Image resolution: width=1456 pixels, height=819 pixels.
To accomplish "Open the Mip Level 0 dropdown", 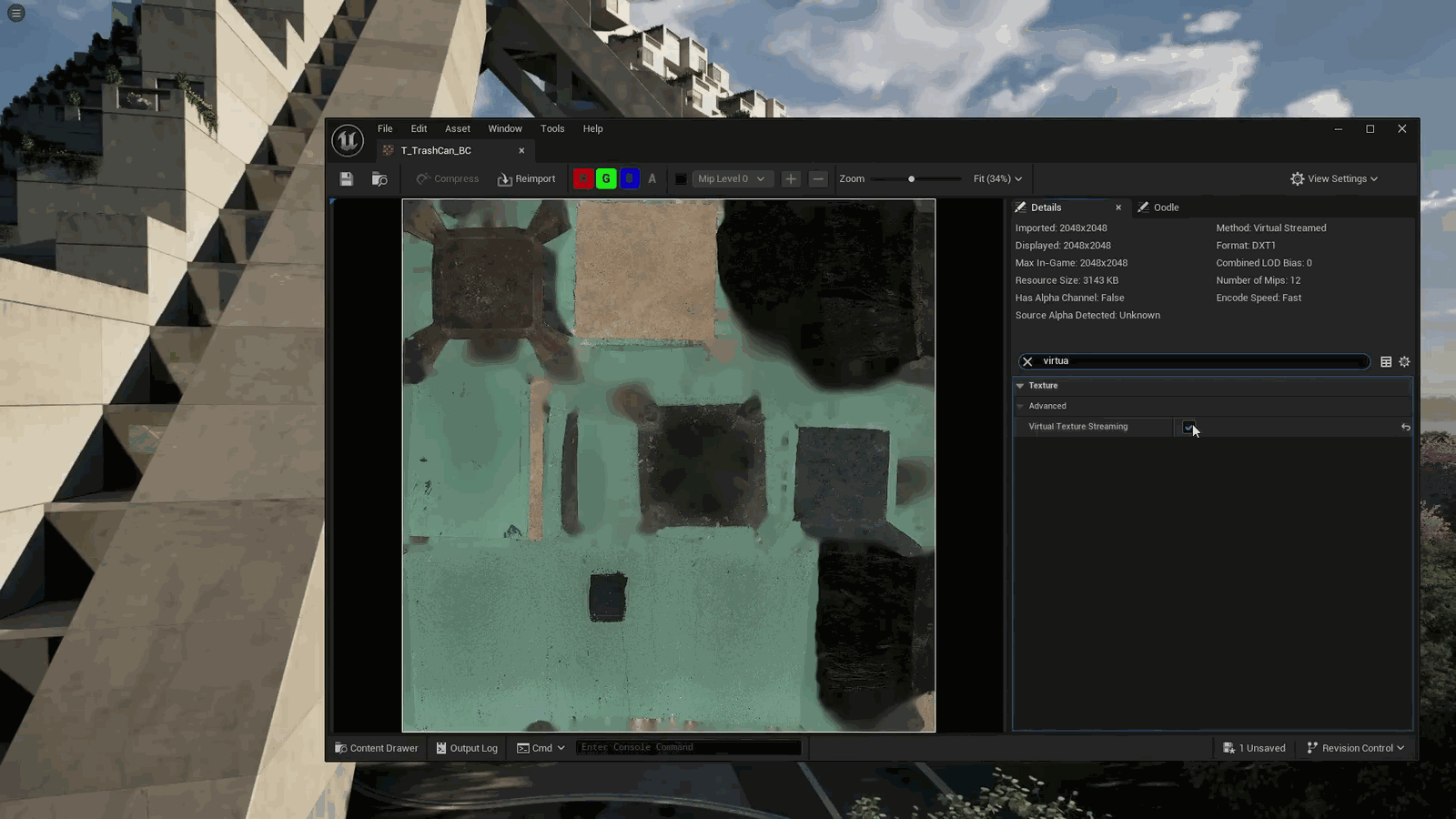I will pyautogui.click(x=733, y=179).
